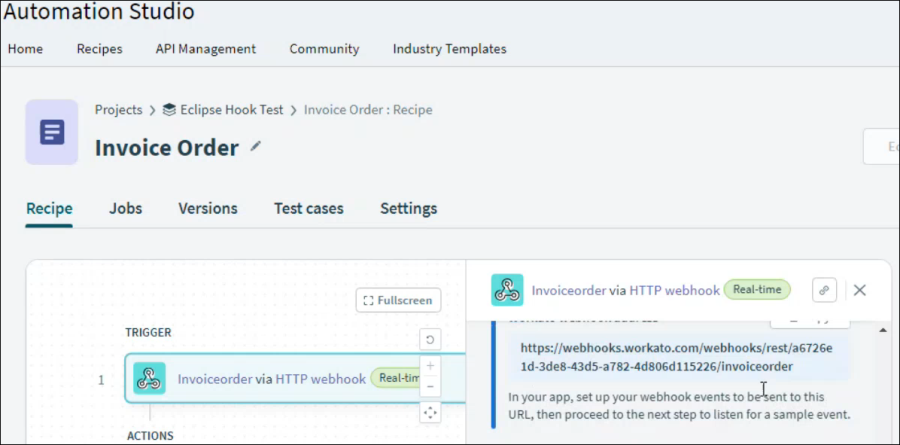Click the Fullscreen button
Image resolution: width=900 pixels, height=445 pixels.
point(398,300)
